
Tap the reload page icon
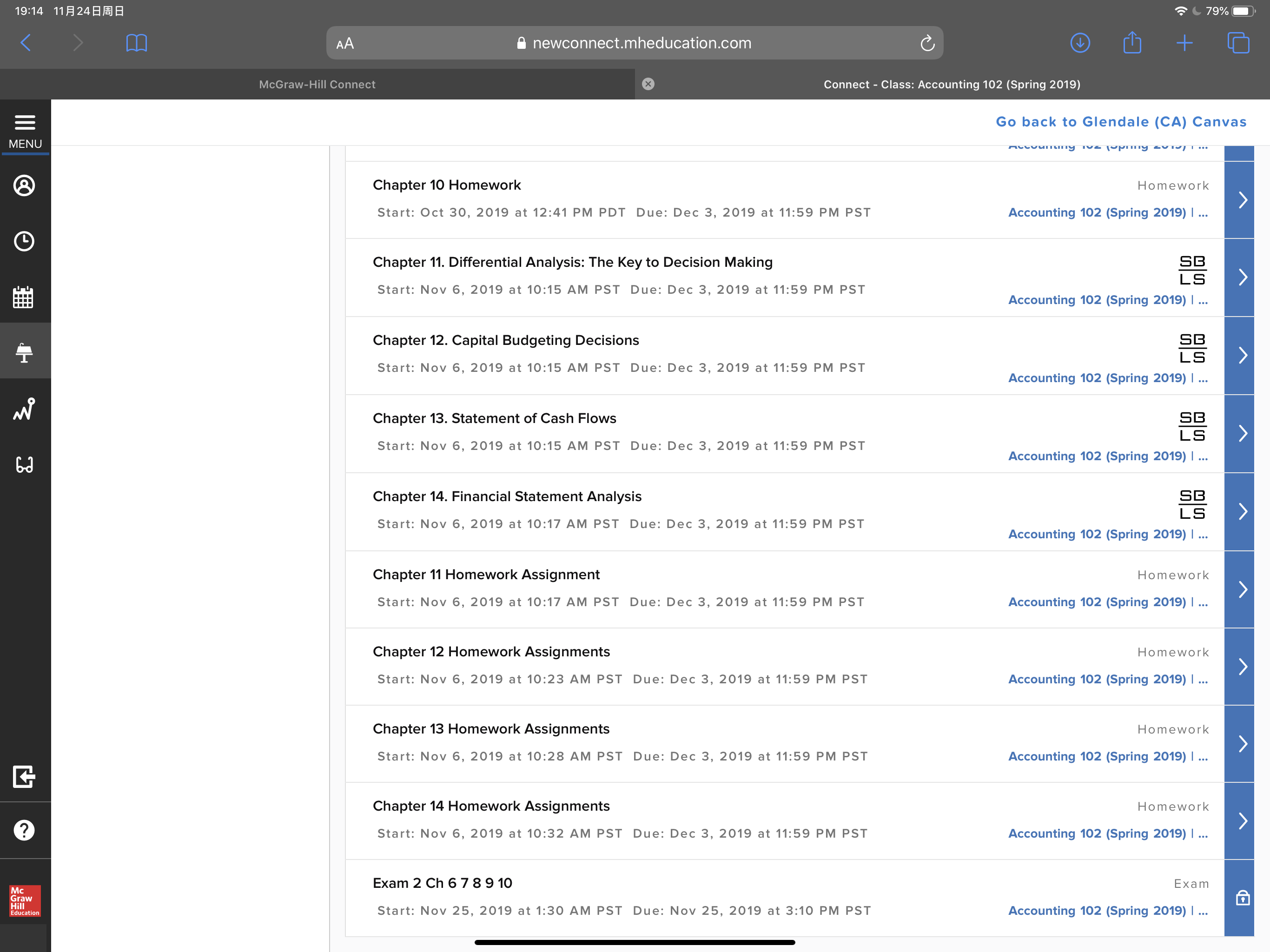tap(927, 43)
